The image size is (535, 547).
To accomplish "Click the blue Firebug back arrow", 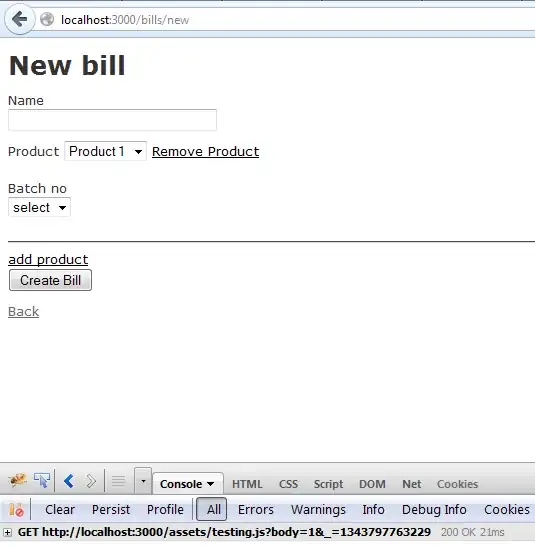I will coord(69,481).
